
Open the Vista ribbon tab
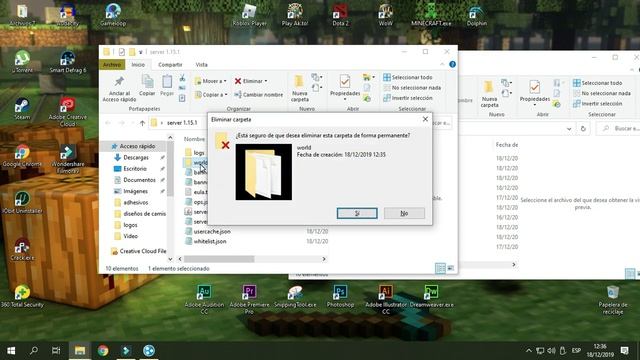(201, 64)
